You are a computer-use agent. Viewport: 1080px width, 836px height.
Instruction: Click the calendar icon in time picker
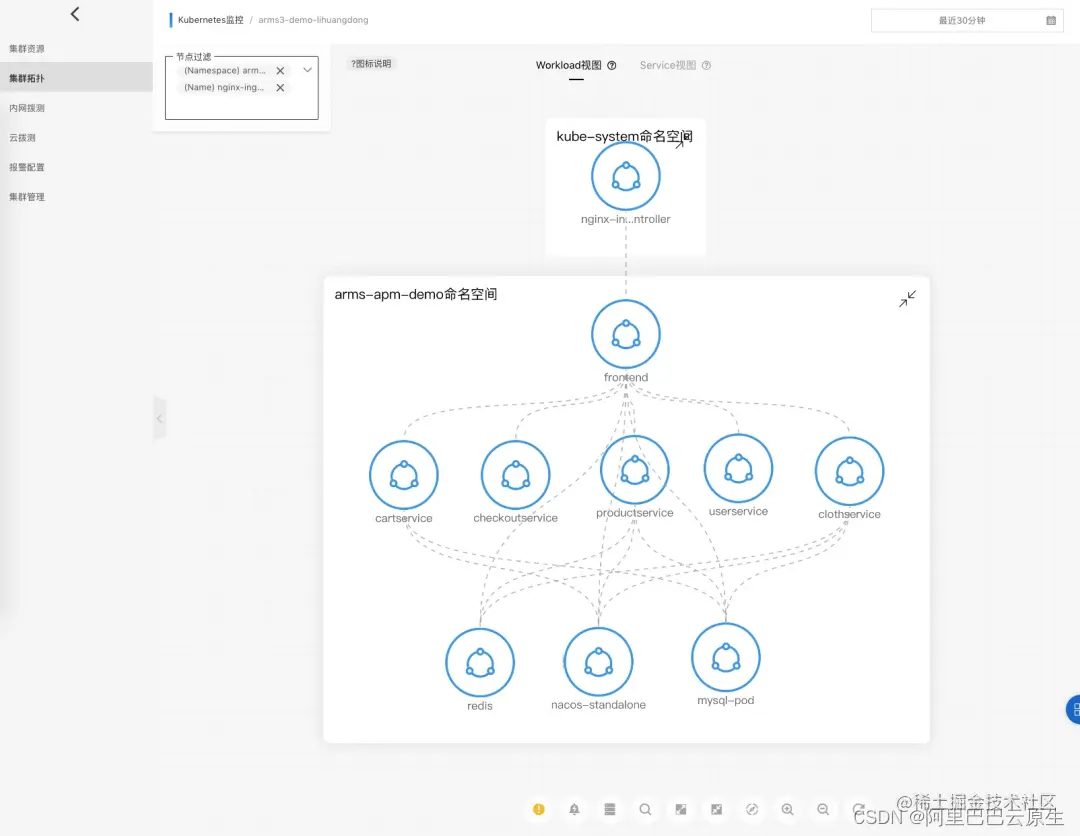tap(1051, 21)
